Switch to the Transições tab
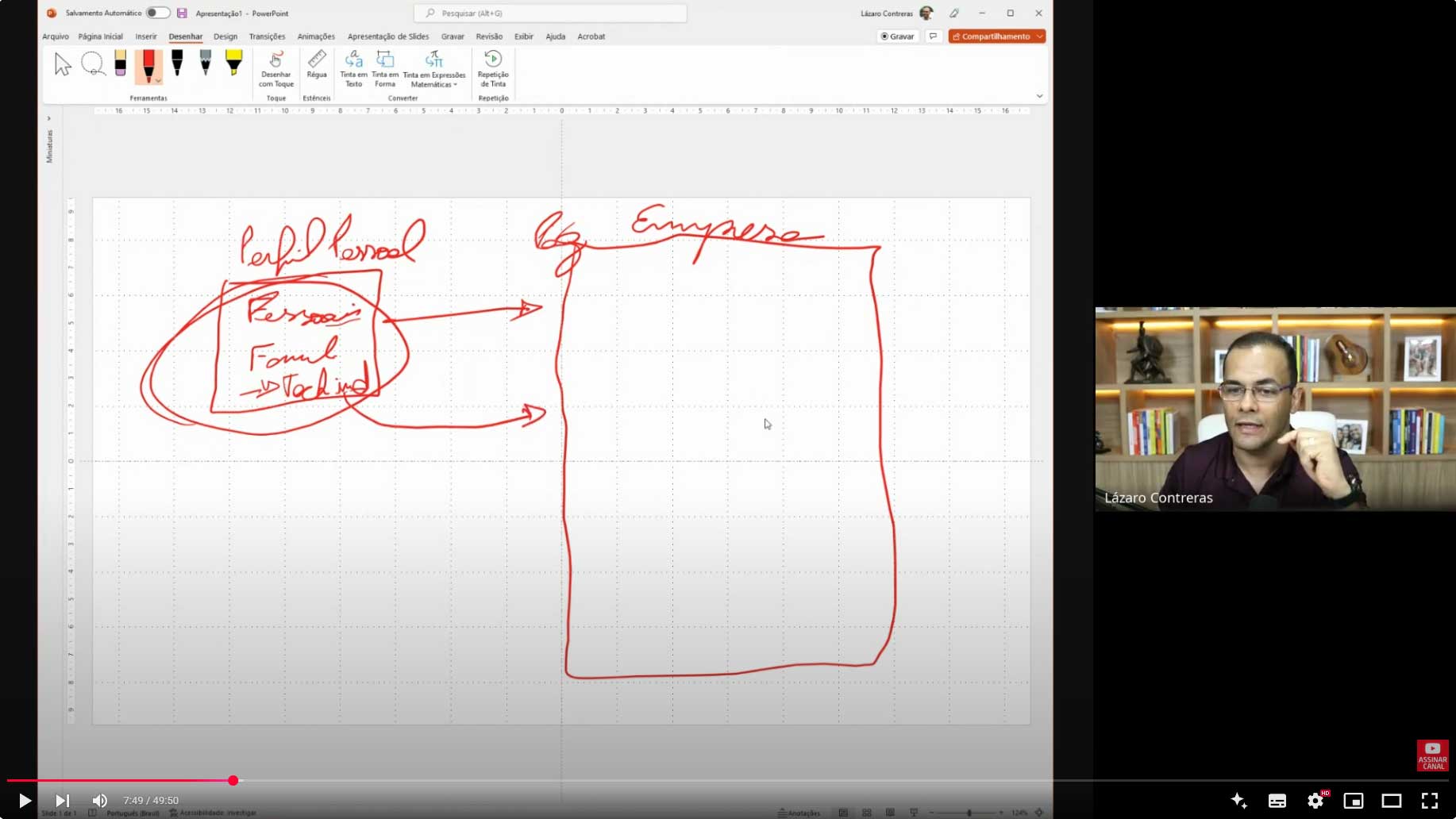 [267, 37]
